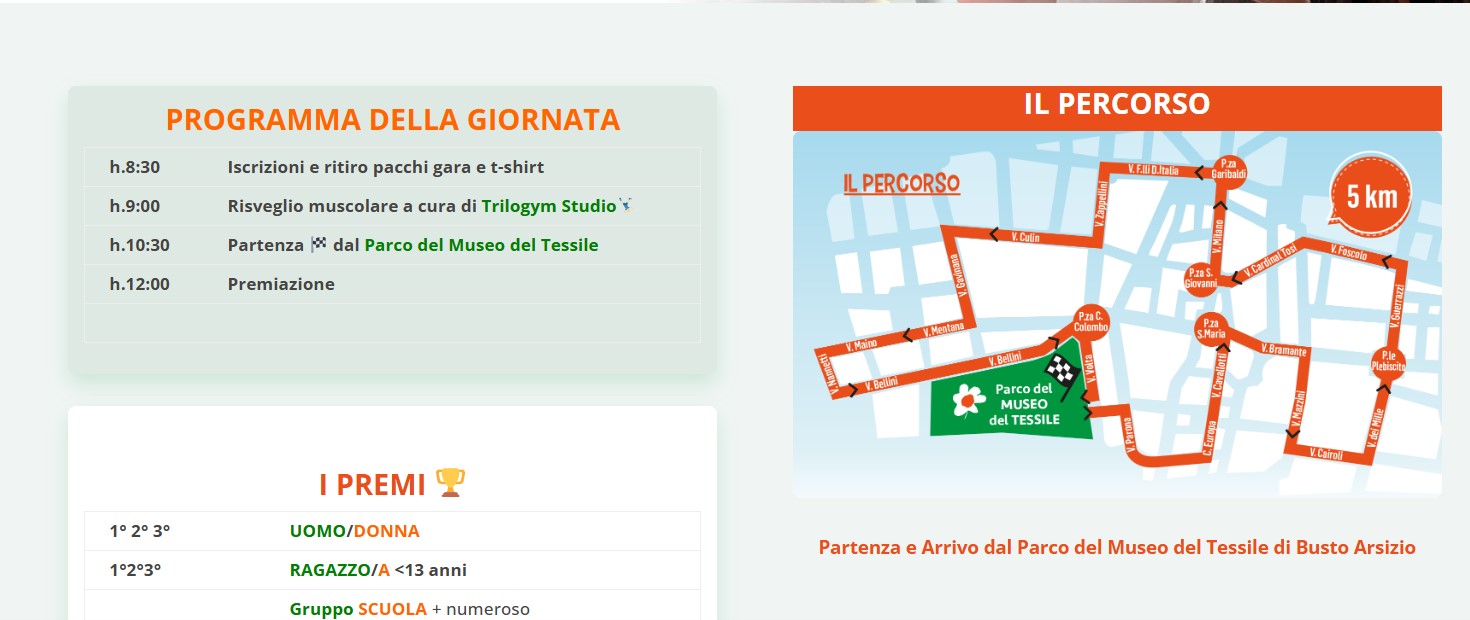1470x620 pixels.
Task: Click the checkered finish flag on the map
Action: [x=1062, y=371]
